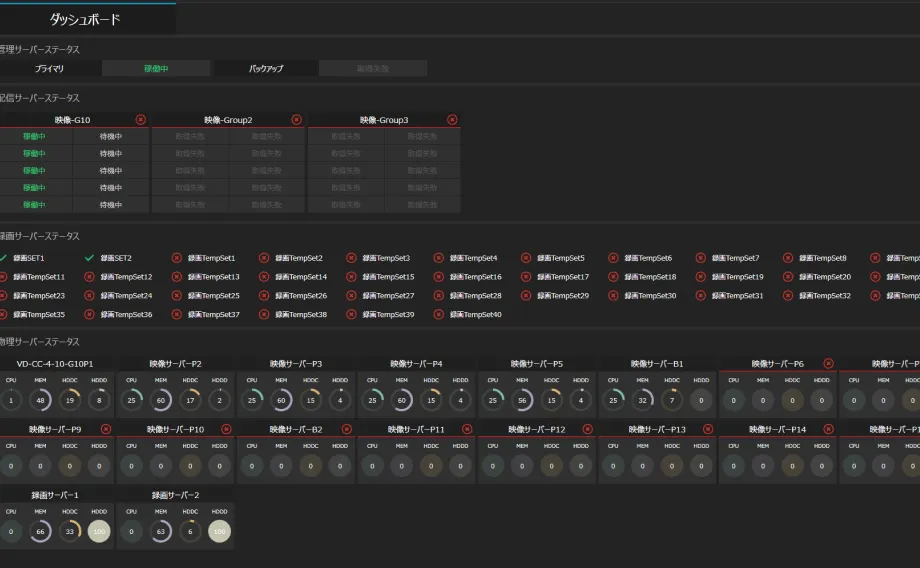Open the 映像サーバーP4 server card title

pyautogui.click(x=416, y=364)
